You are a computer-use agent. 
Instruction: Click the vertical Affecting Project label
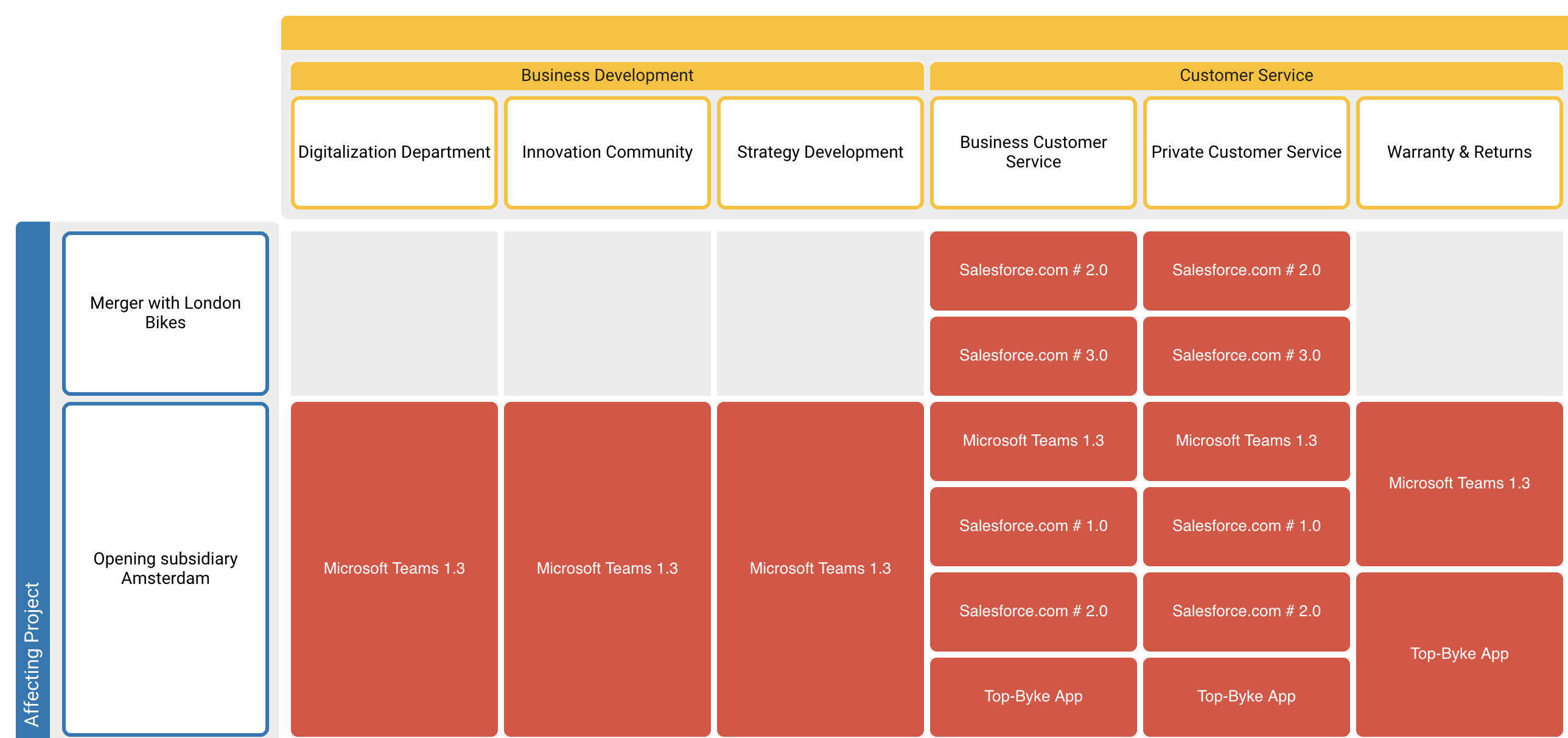[32, 654]
